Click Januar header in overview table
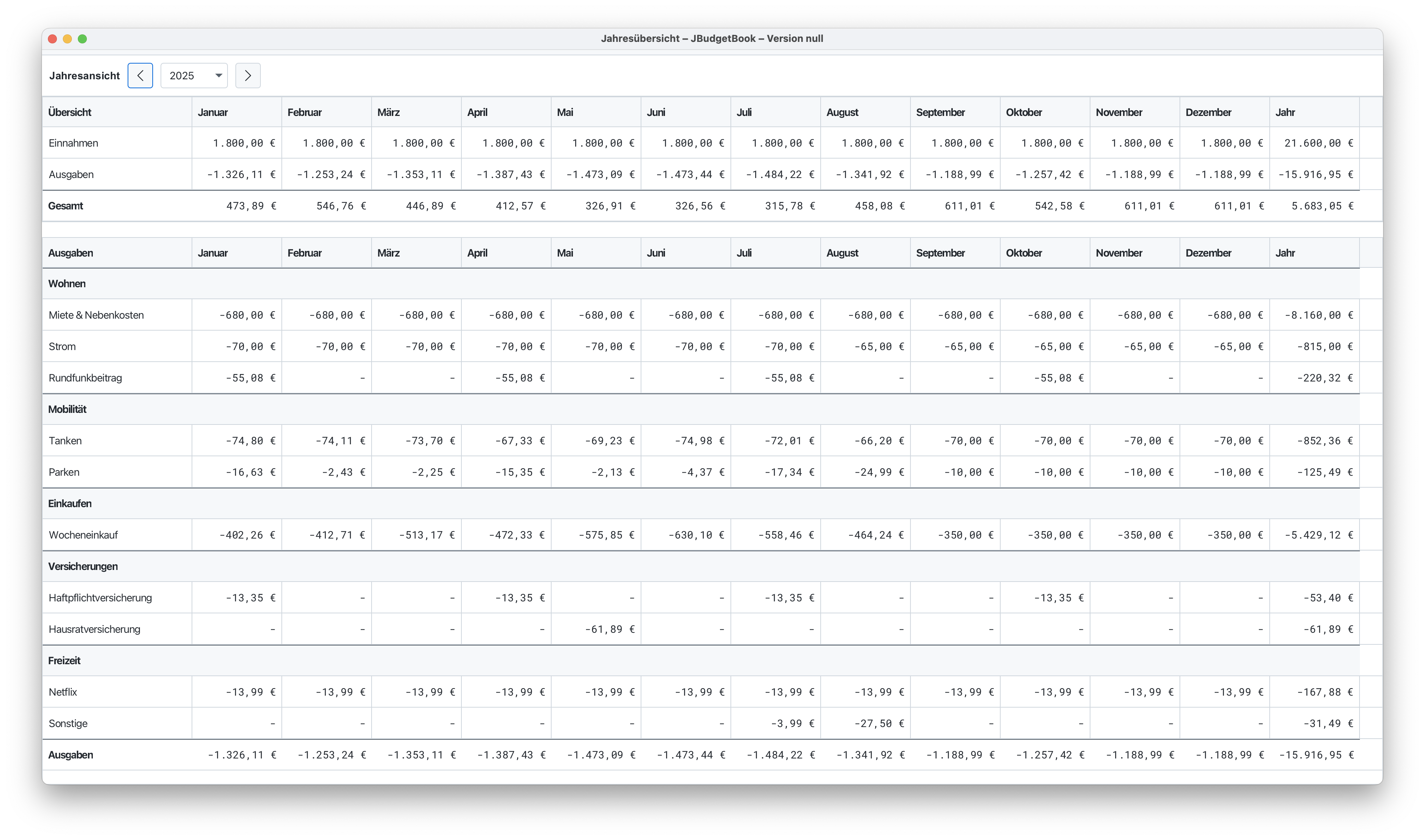The height and width of the screenshot is (840, 1425). tap(236, 112)
